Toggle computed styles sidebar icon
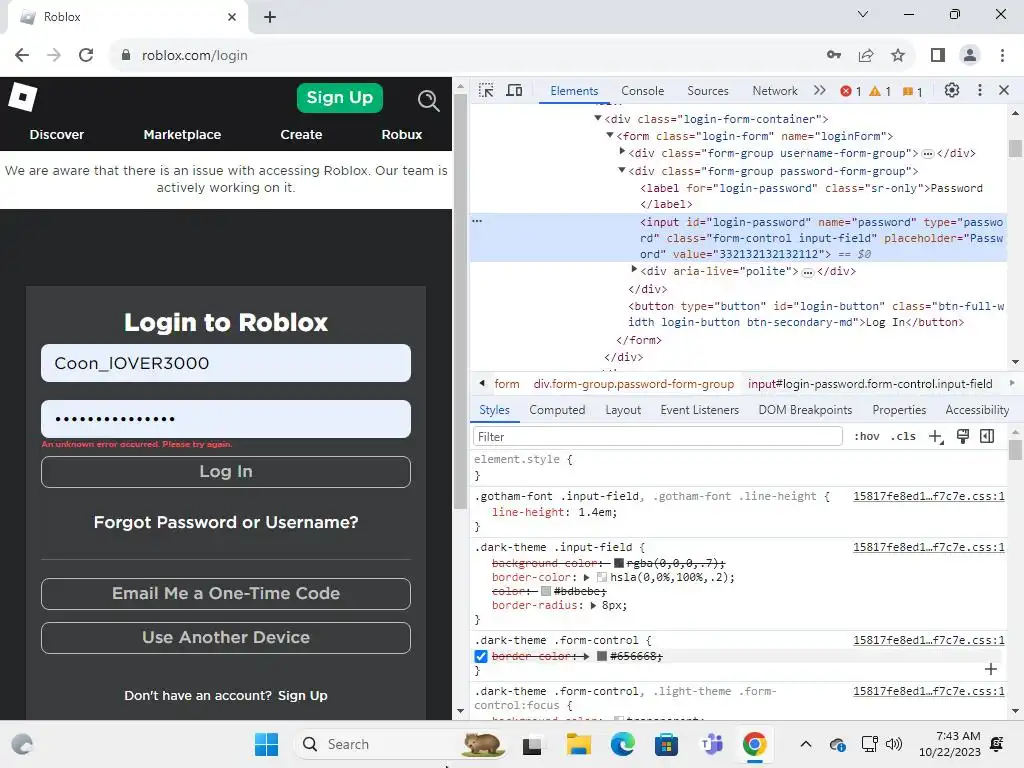Viewport: 1024px width, 768px height. click(x=987, y=436)
